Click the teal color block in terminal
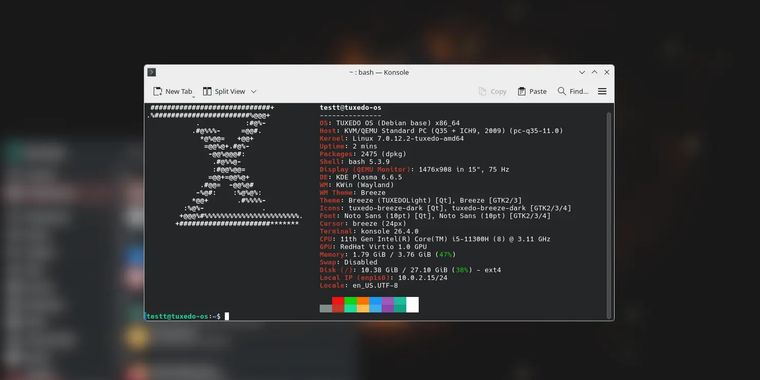 click(x=400, y=305)
